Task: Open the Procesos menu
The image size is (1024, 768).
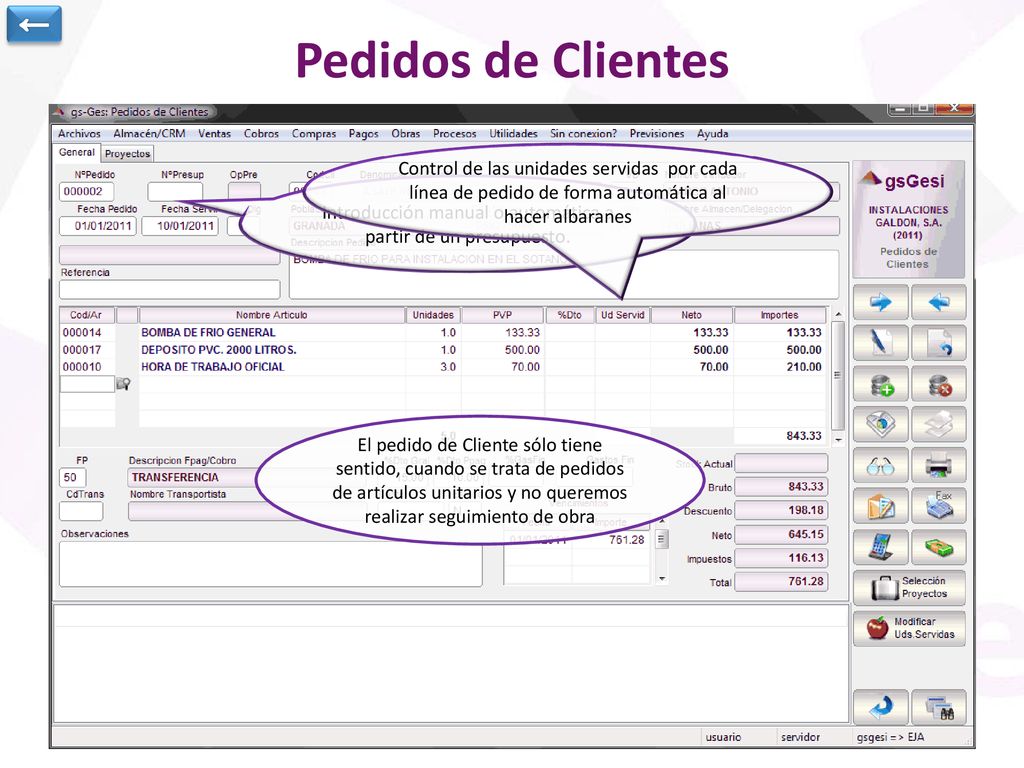Action: click(455, 133)
